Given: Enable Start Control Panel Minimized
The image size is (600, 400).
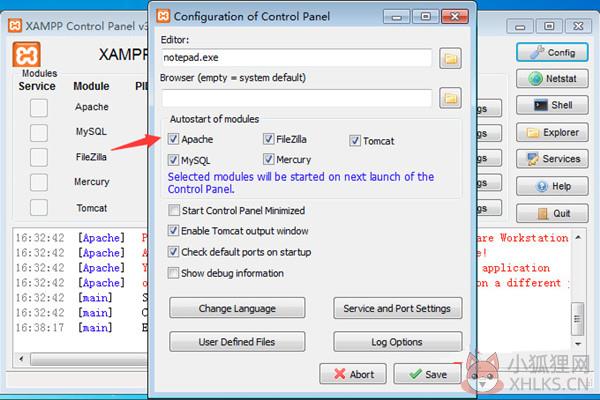Looking at the screenshot, I should (x=174, y=210).
